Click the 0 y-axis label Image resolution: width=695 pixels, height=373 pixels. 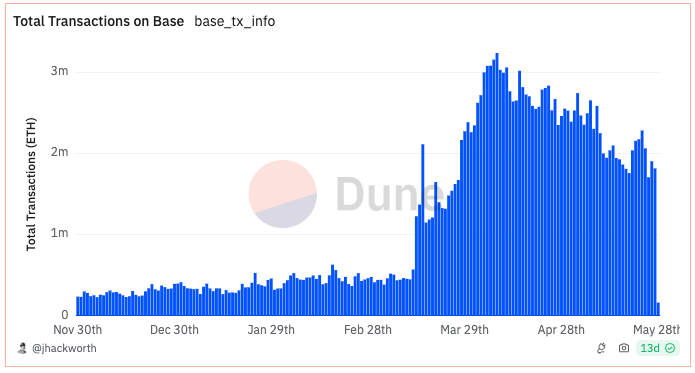click(x=65, y=315)
